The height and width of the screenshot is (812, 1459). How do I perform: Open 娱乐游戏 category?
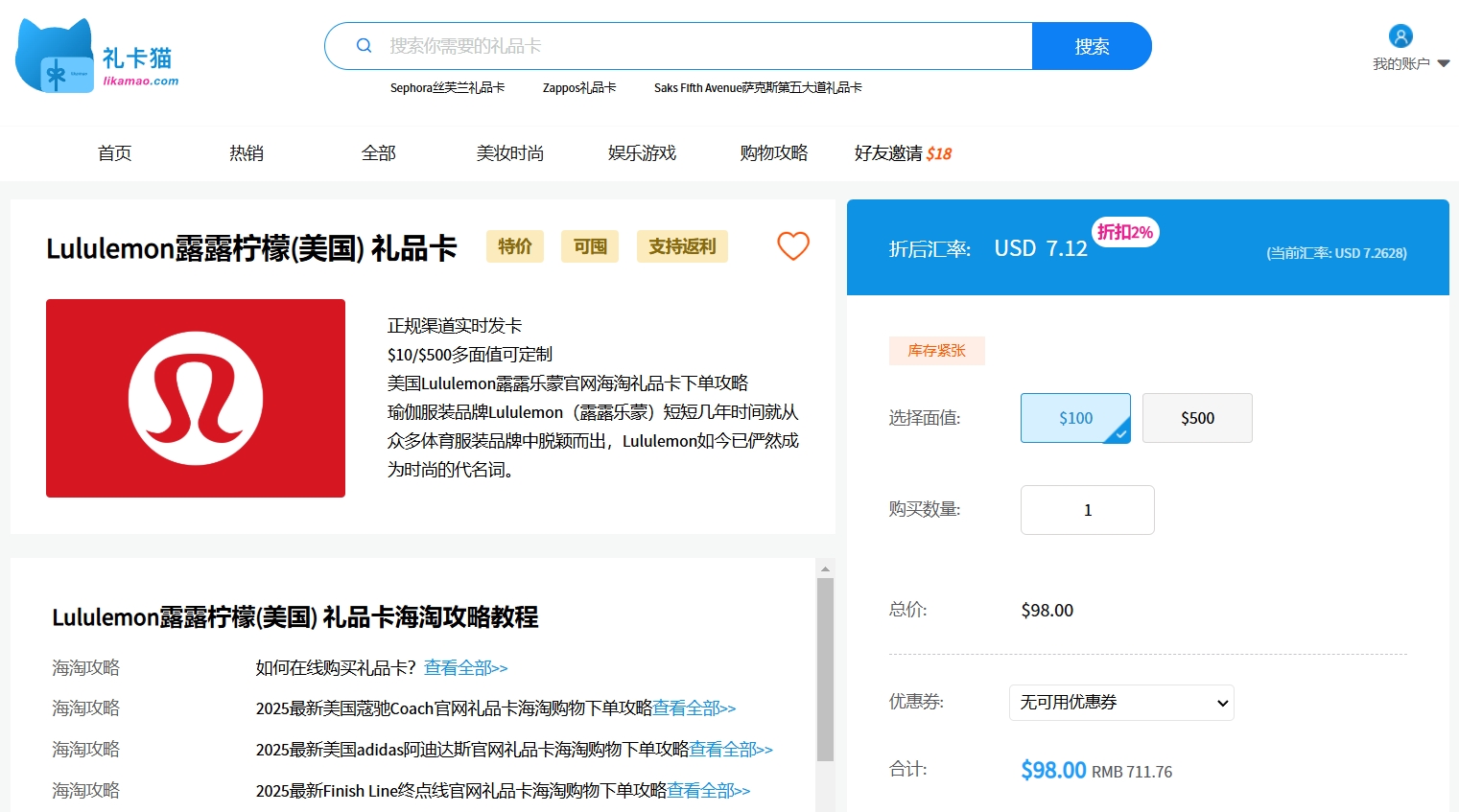(643, 153)
